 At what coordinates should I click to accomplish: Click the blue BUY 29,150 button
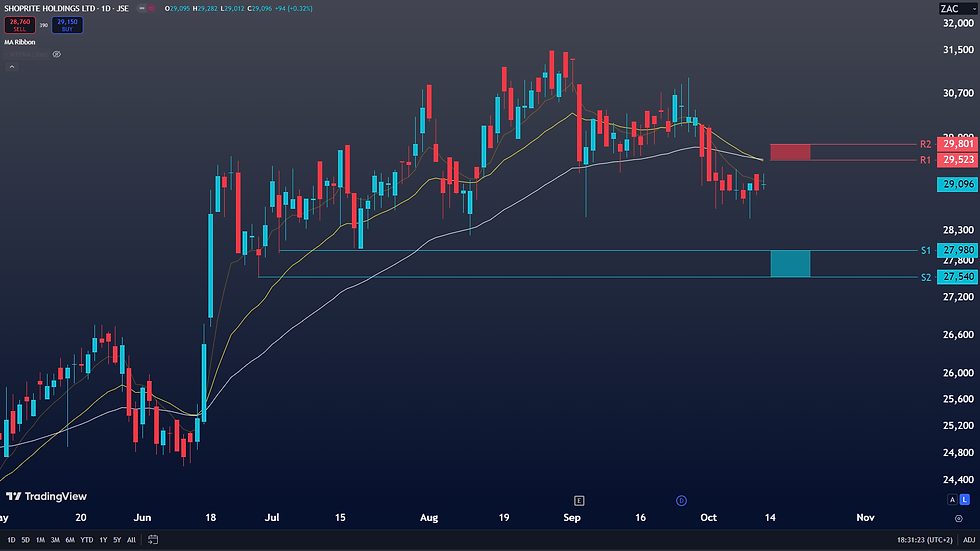coord(67,25)
